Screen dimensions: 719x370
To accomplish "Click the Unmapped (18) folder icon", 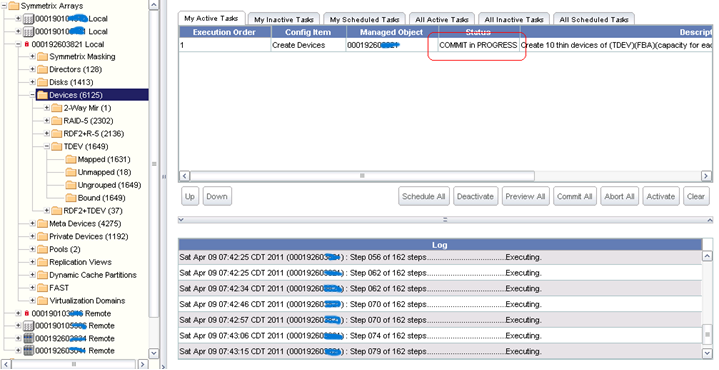I will pos(71,172).
